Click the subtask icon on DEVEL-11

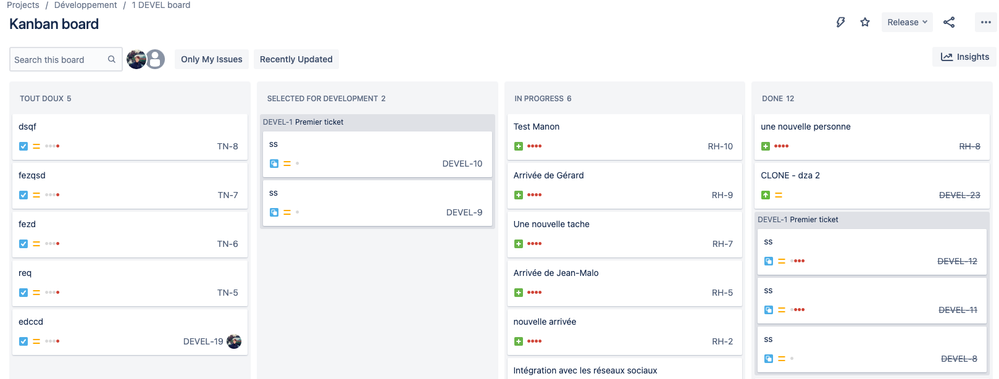(x=768, y=310)
